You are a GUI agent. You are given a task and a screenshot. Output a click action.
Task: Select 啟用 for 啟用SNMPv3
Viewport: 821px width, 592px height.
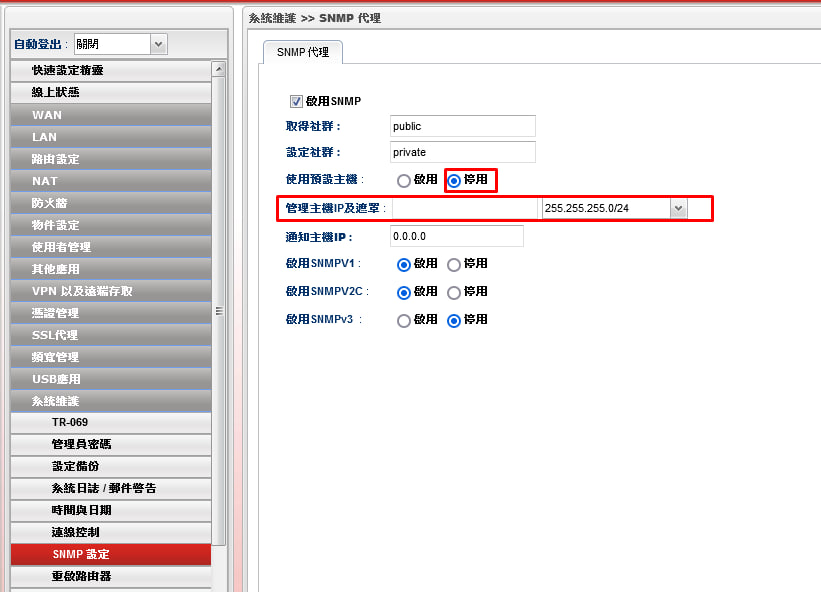[x=404, y=320]
